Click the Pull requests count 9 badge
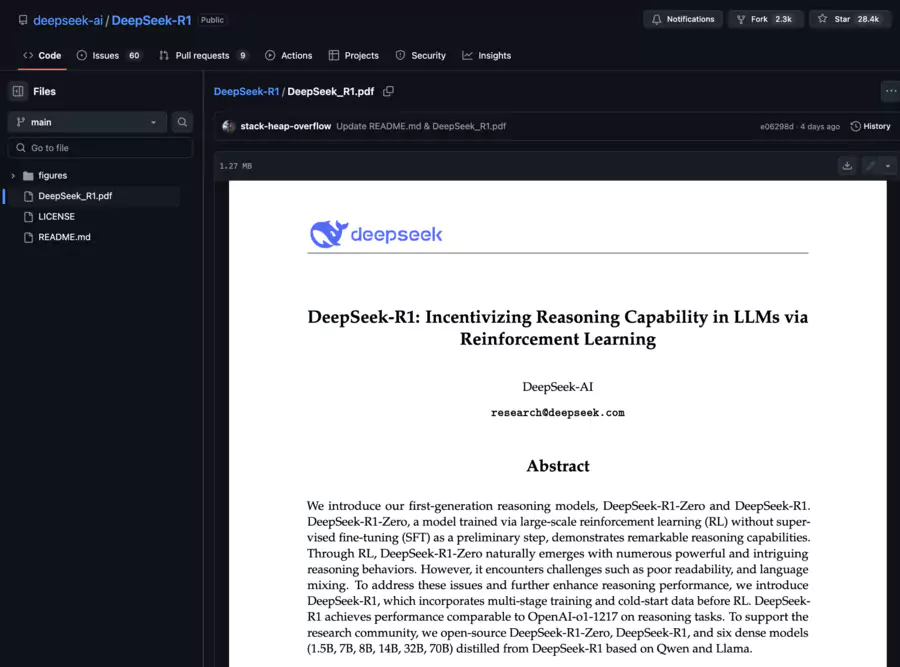Screen dimensions: 900x667 (243, 56)
